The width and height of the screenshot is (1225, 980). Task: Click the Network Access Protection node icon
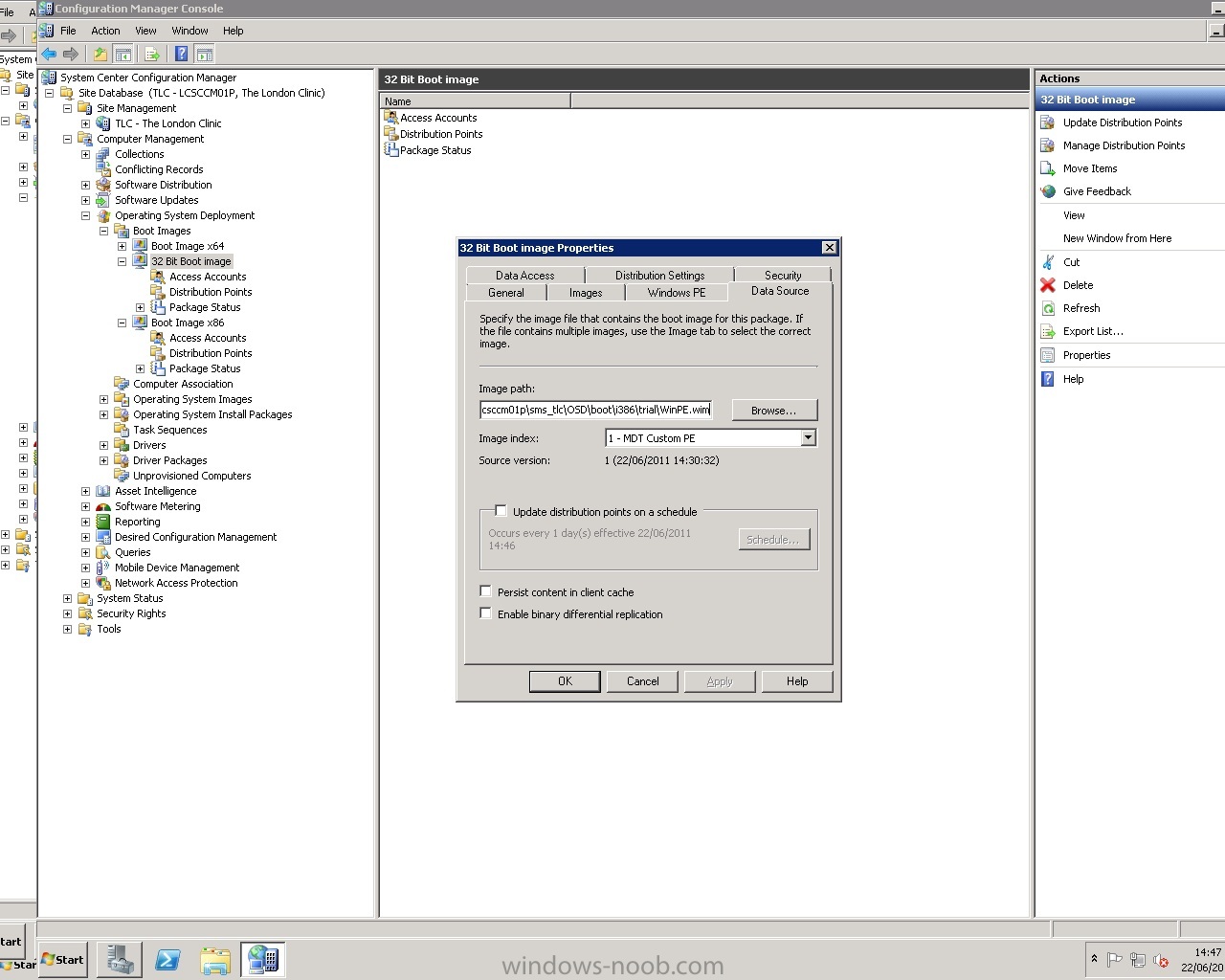coord(103,583)
